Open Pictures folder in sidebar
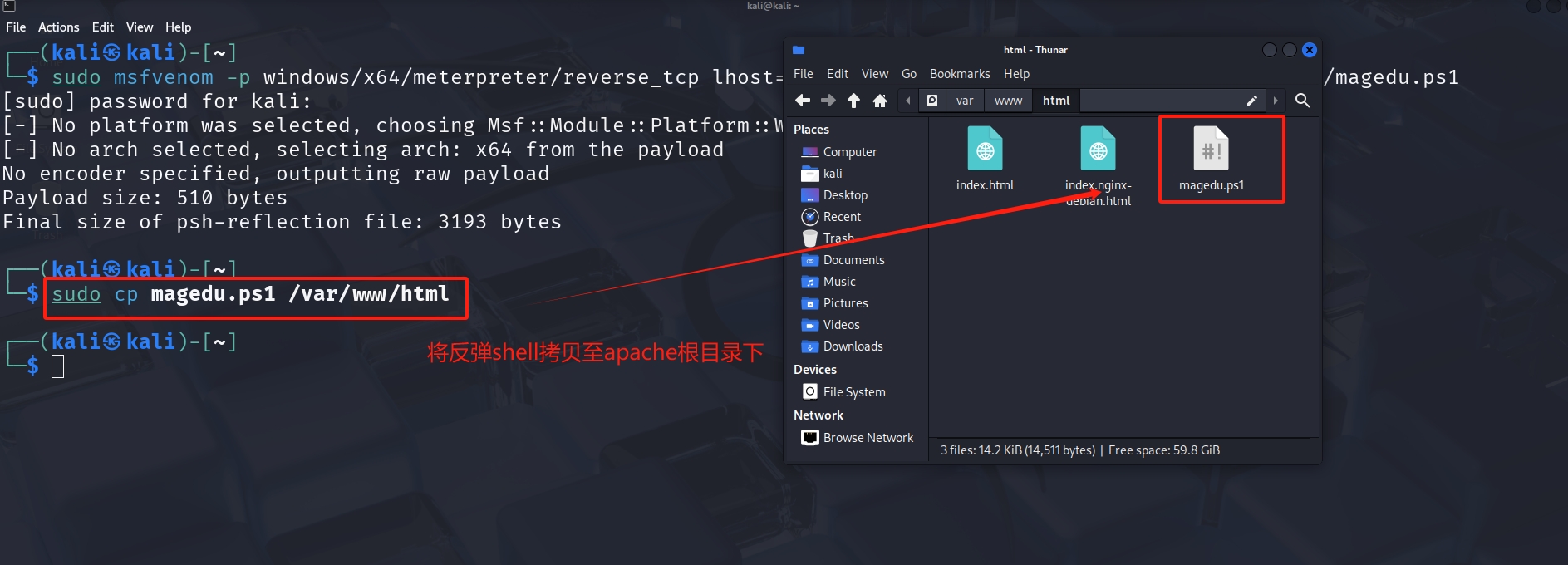Screen dimensions: 1568x565 (834, 303)
